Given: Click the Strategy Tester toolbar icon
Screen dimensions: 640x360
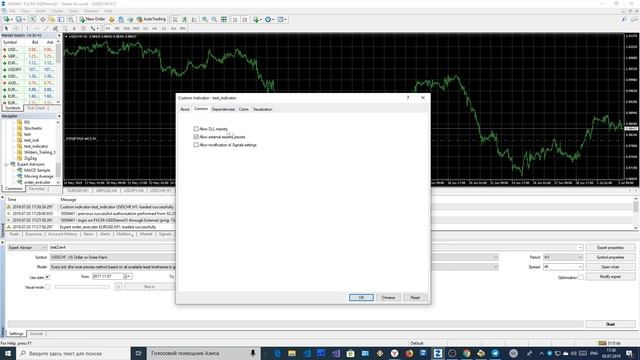Looking at the screenshot, I should (x=71, y=19).
